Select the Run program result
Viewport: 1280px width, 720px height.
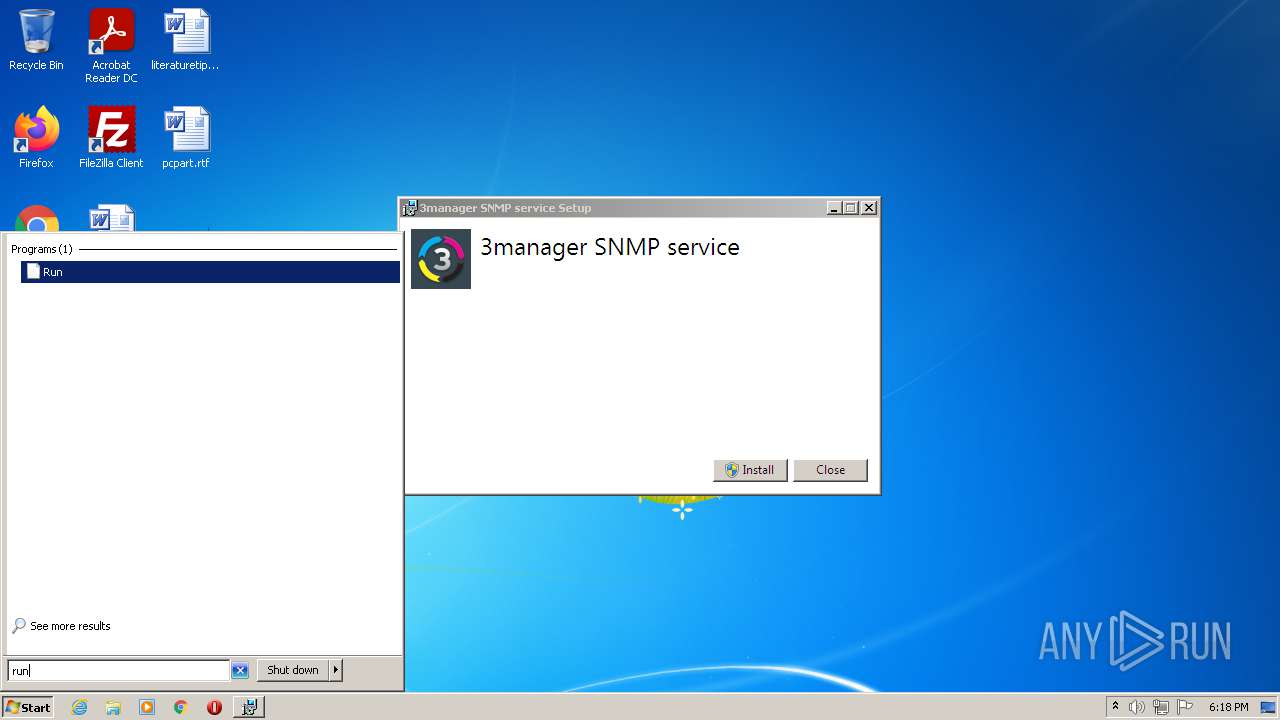(210, 272)
